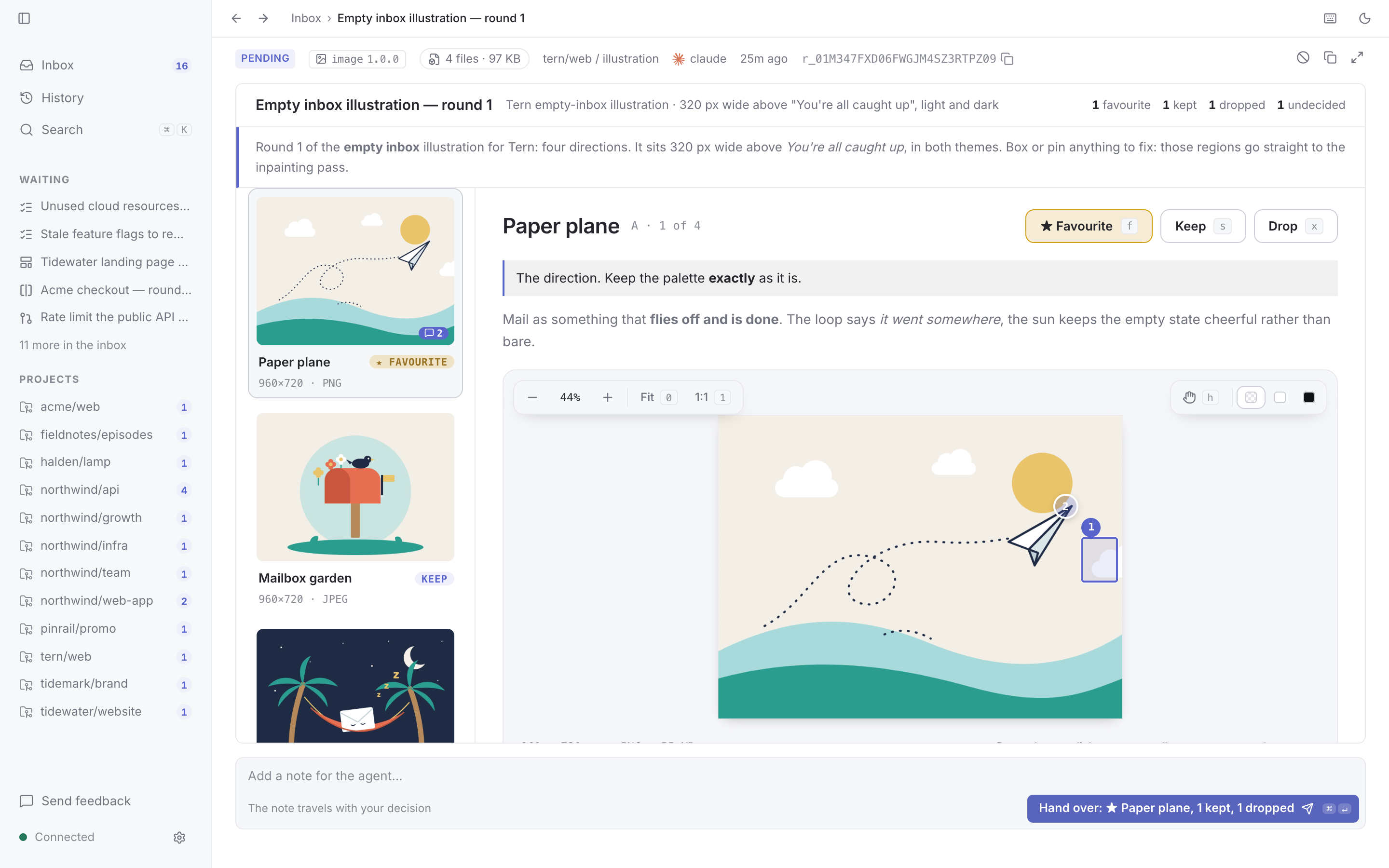Viewport: 1389px width, 868px height.
Task: Open the halden/lamp project
Action: point(106,462)
